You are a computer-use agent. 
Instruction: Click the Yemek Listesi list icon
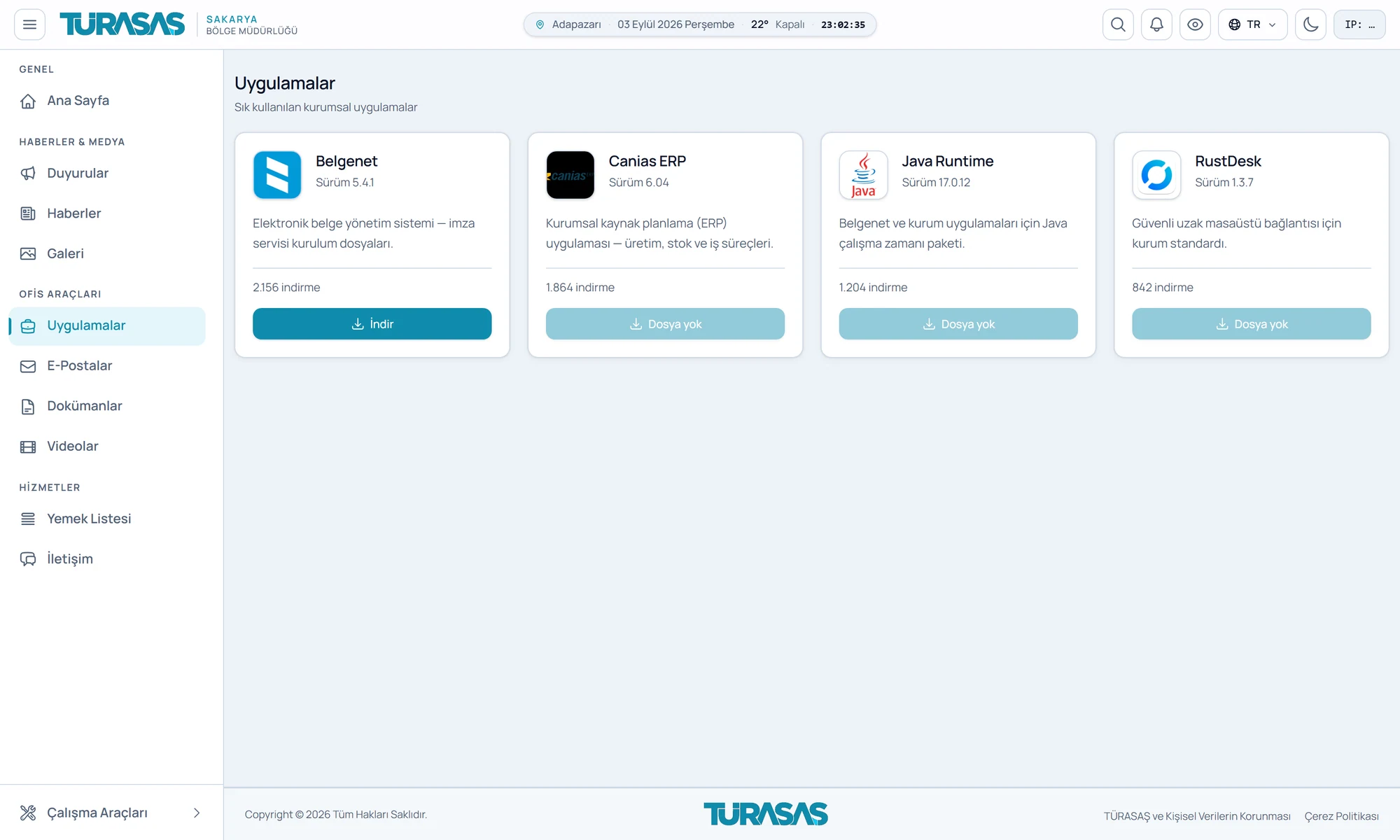(x=28, y=519)
